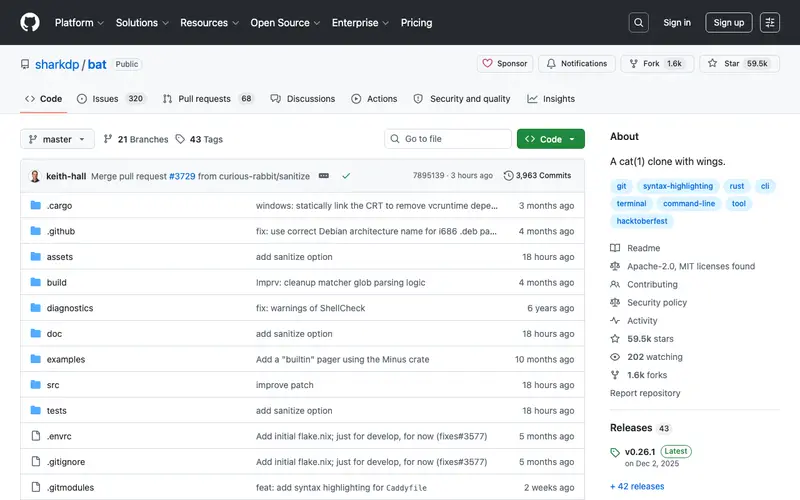Select the Code tab
Viewport: 800px width, 500px height.
tap(43, 98)
